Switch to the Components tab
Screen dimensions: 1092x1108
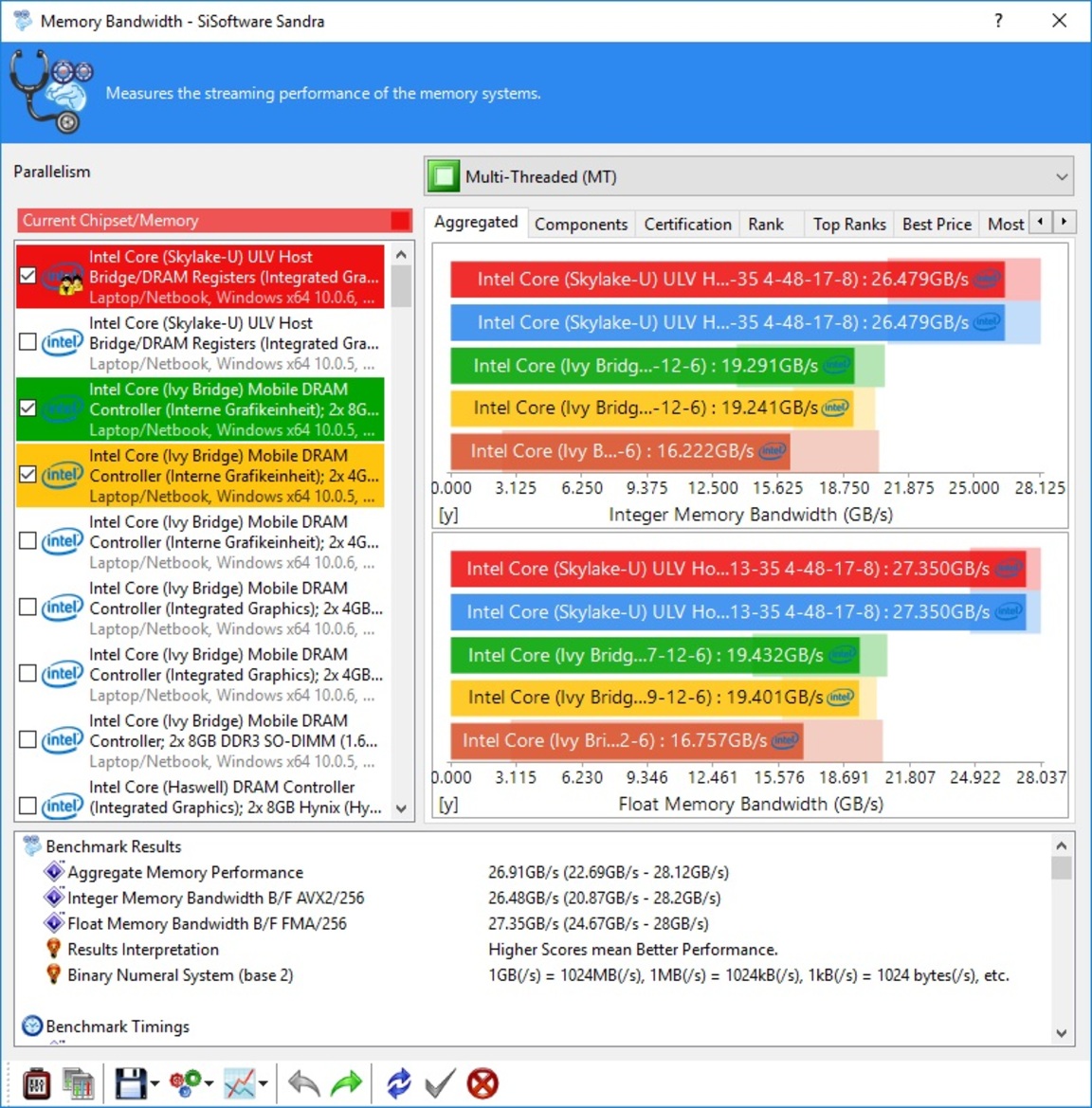click(581, 224)
